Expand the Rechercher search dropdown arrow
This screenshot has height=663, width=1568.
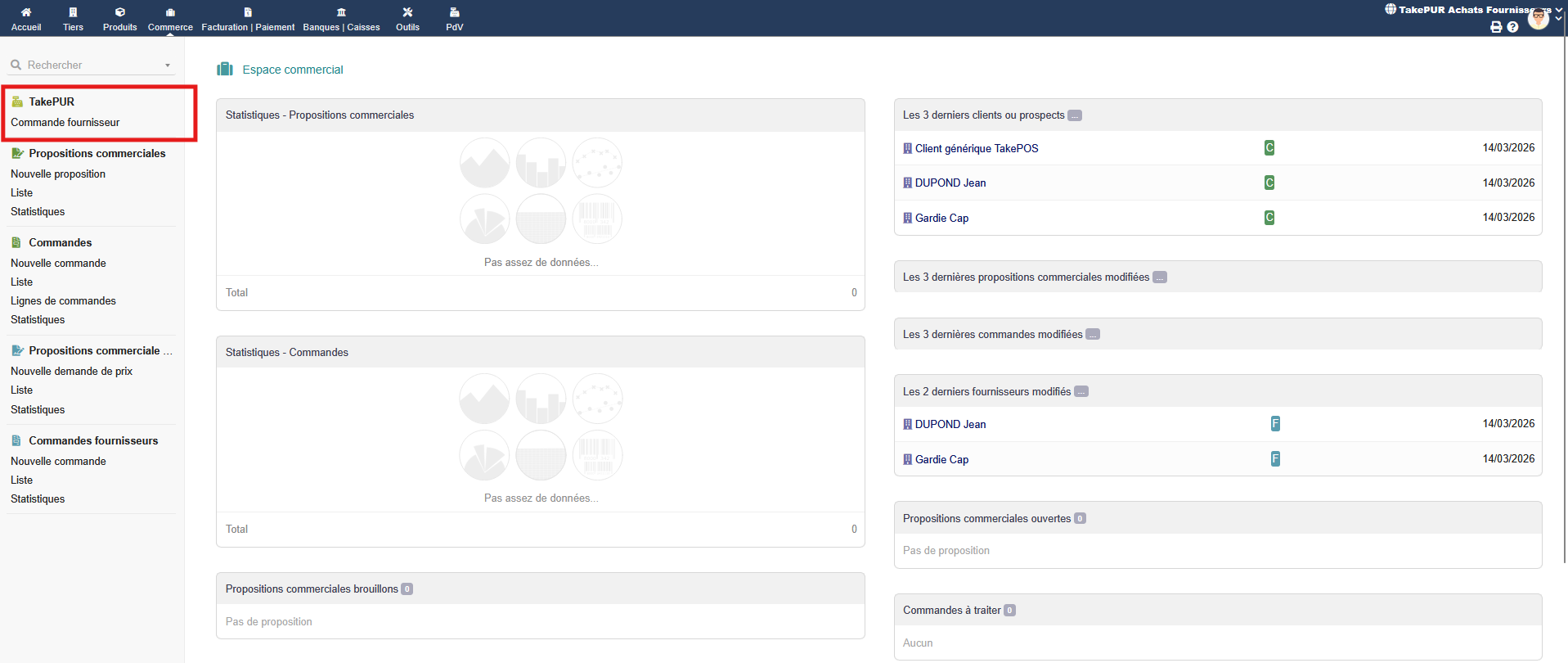(x=168, y=65)
